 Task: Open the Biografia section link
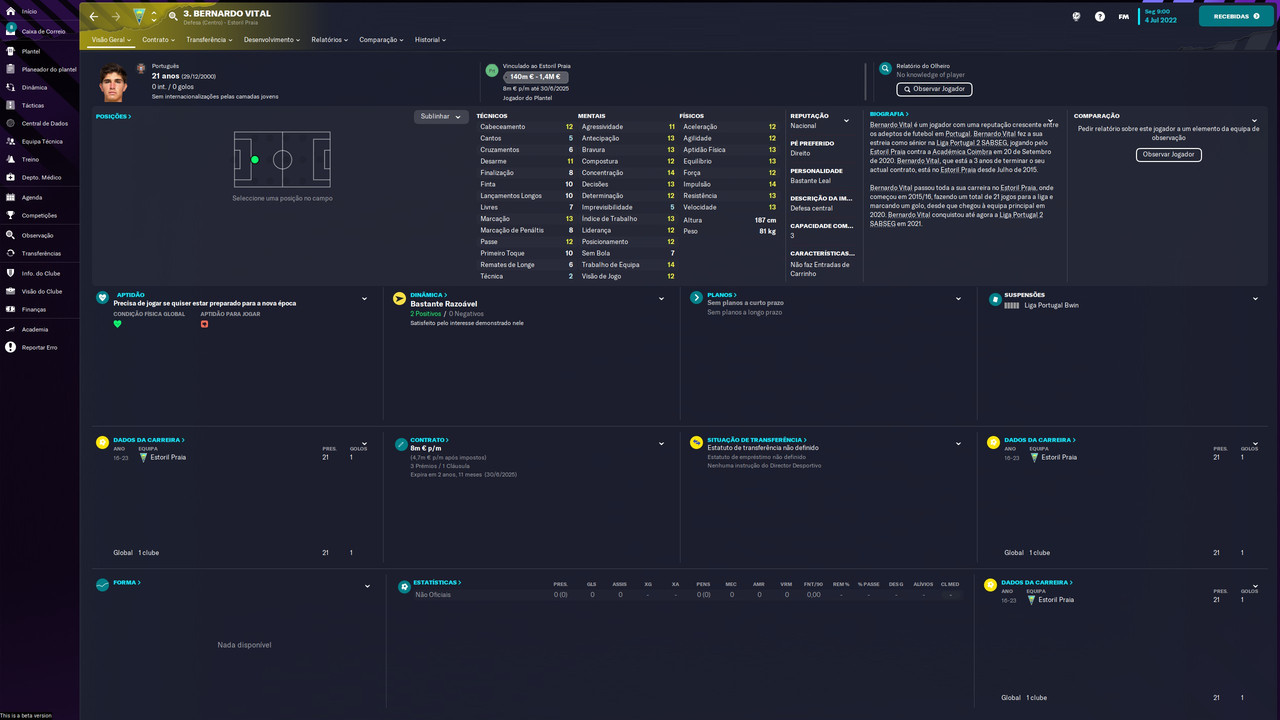click(889, 115)
